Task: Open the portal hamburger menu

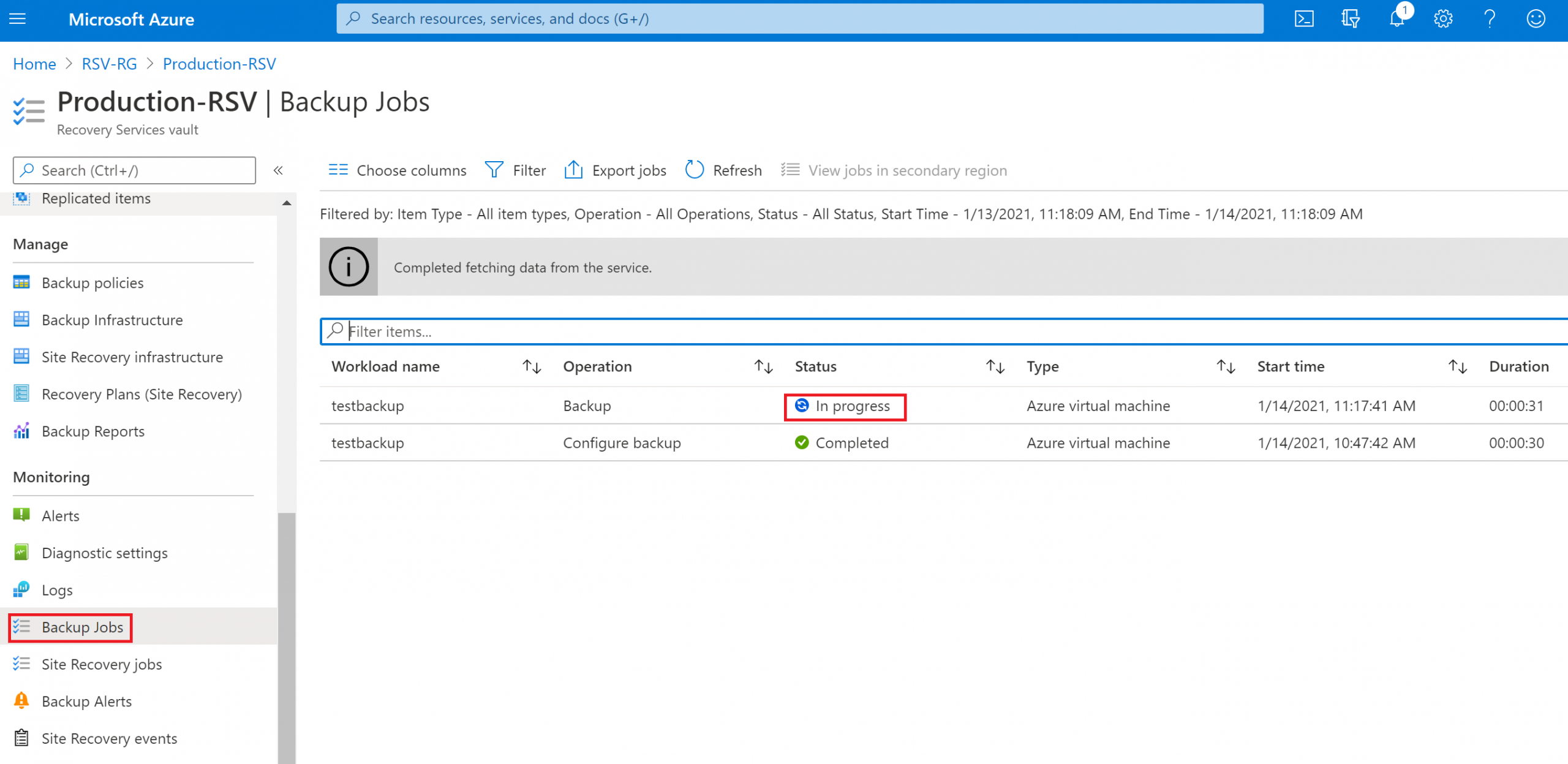Action: point(17,18)
